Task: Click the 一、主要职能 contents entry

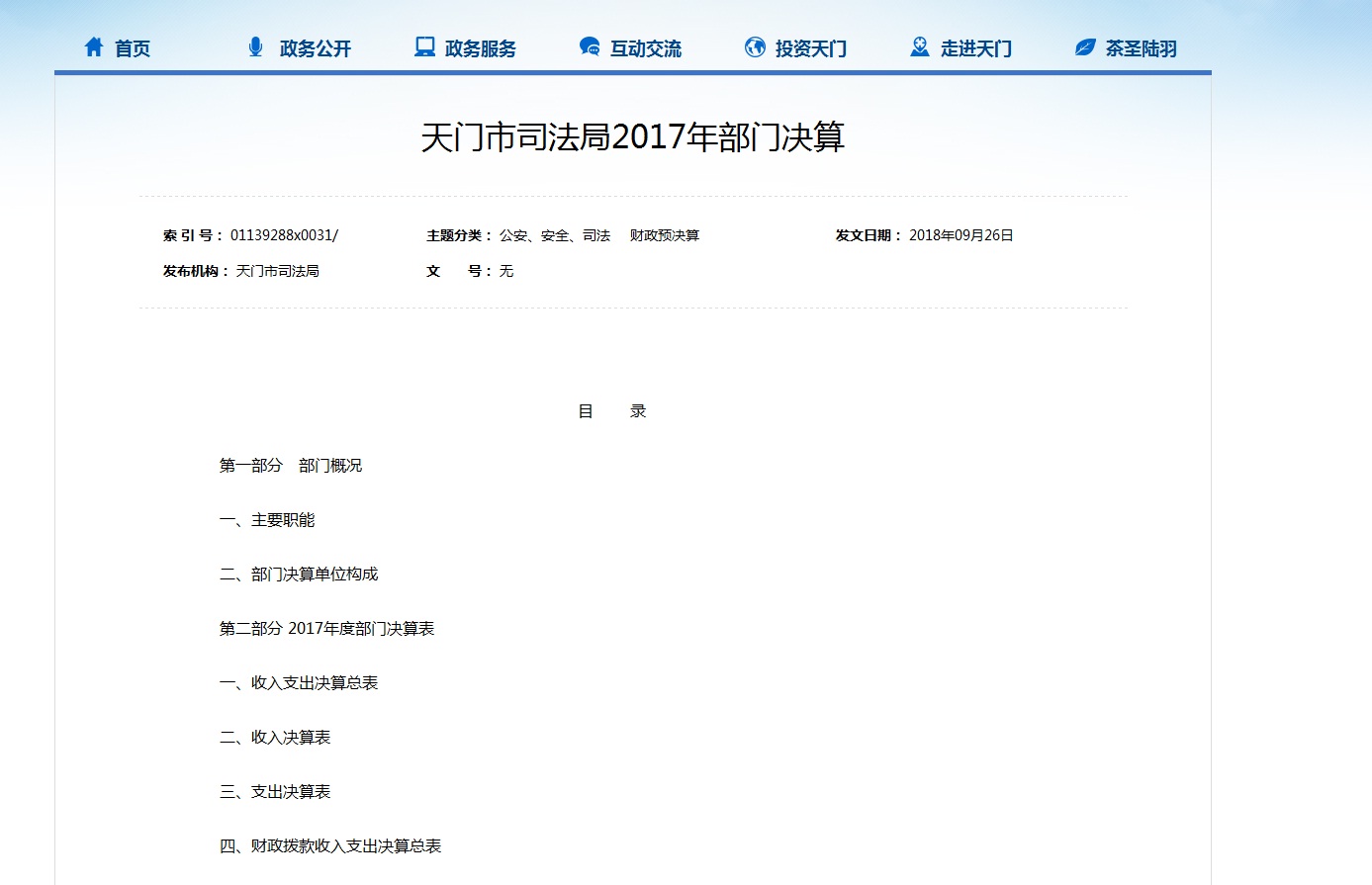Action: 267,520
